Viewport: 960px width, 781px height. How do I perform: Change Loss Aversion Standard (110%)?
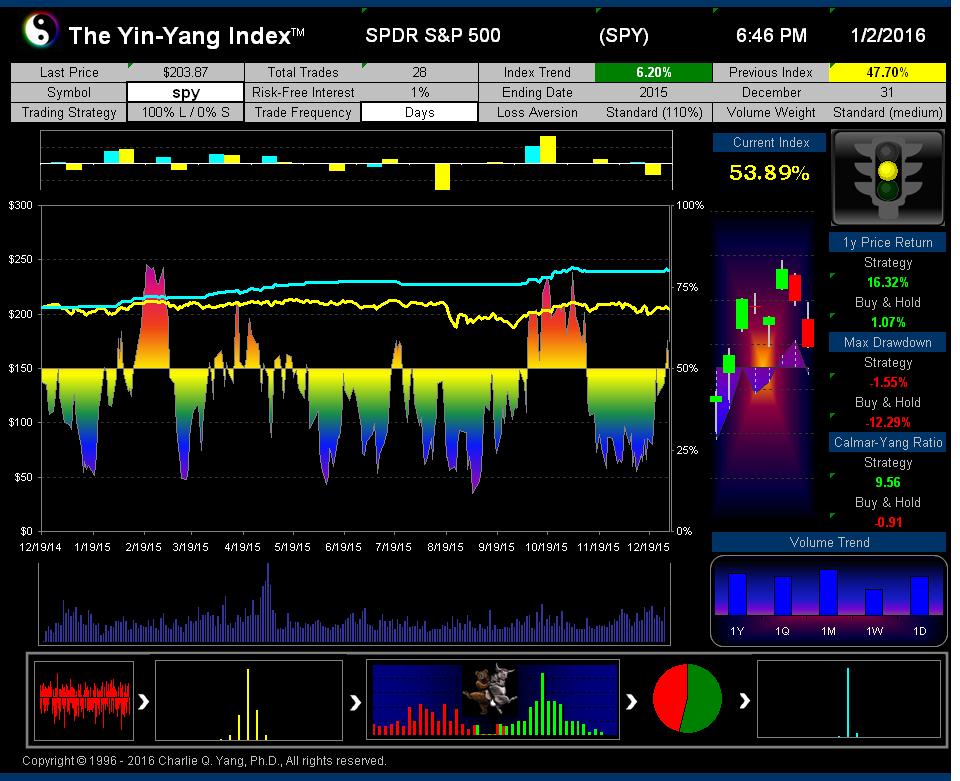click(653, 113)
